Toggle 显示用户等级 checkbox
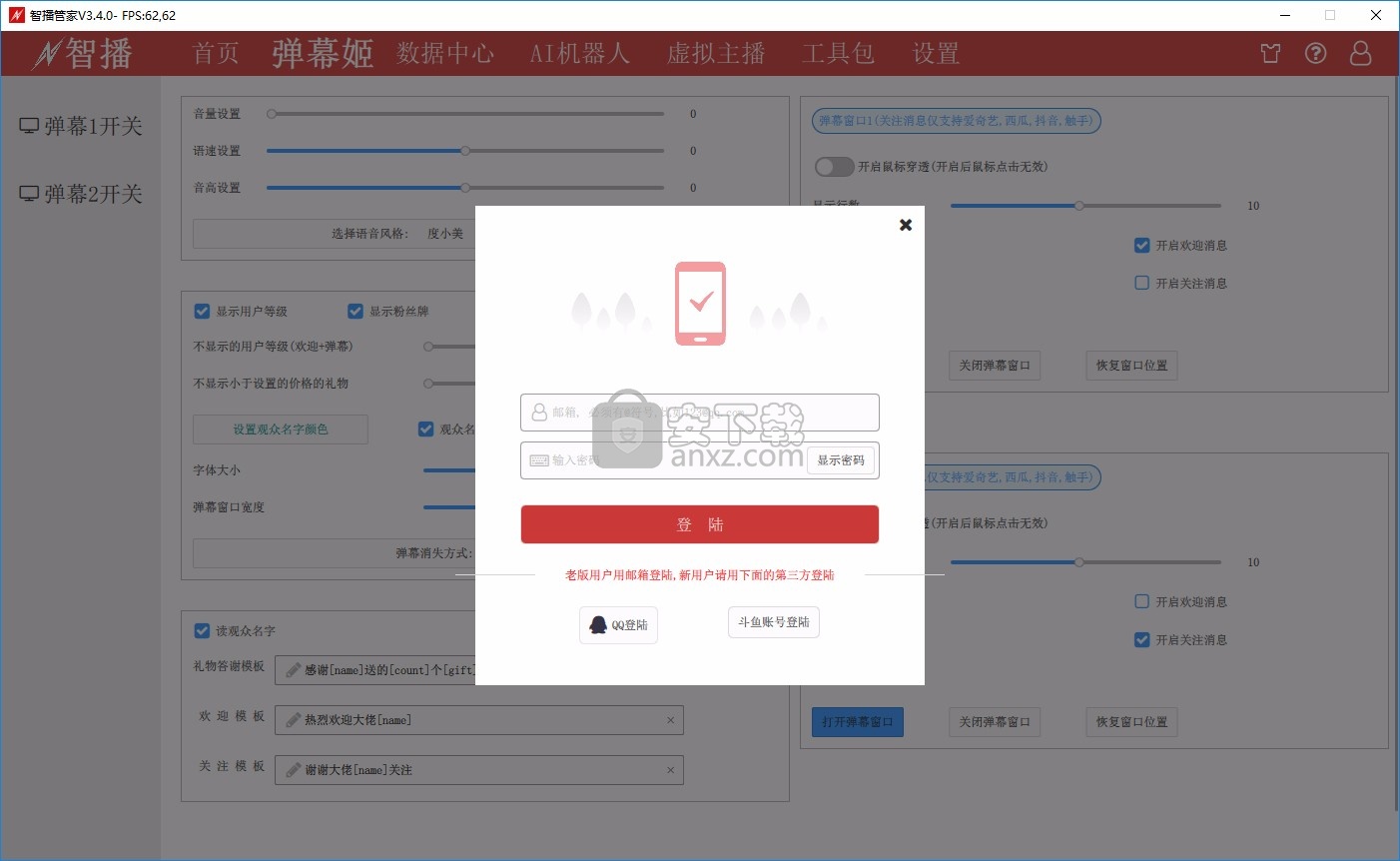 [x=202, y=312]
